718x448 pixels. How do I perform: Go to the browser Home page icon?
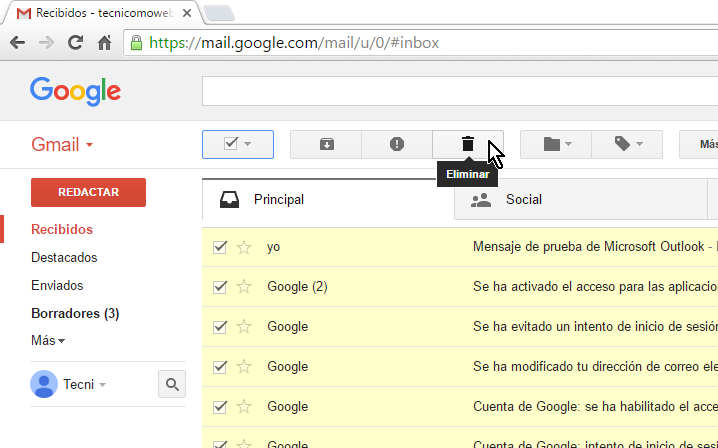point(104,43)
